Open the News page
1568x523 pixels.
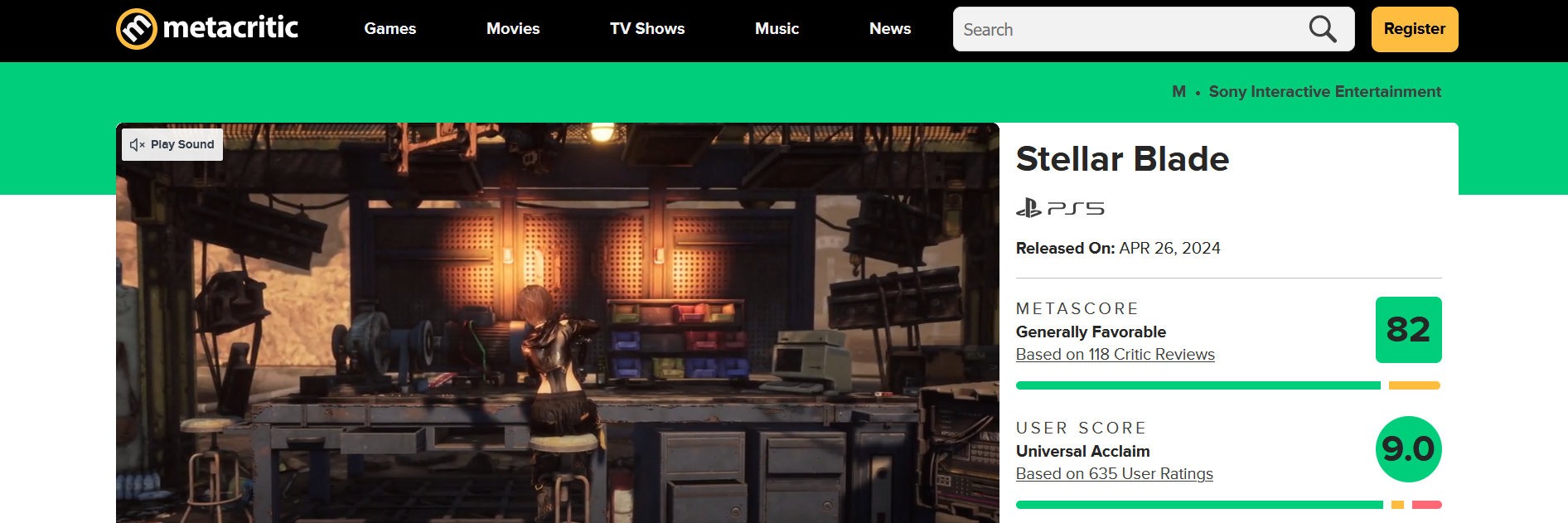[890, 29]
